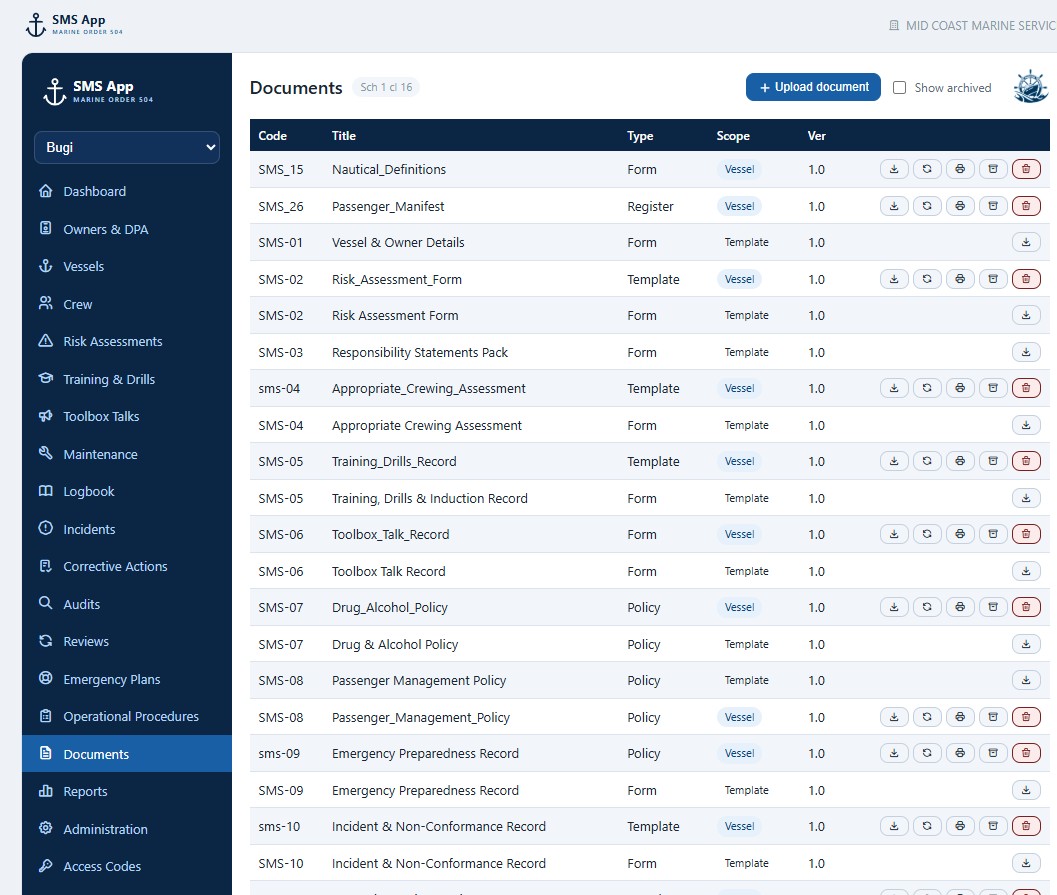
Task: Download the Vessel & Owner Details template
Action: point(1026,242)
